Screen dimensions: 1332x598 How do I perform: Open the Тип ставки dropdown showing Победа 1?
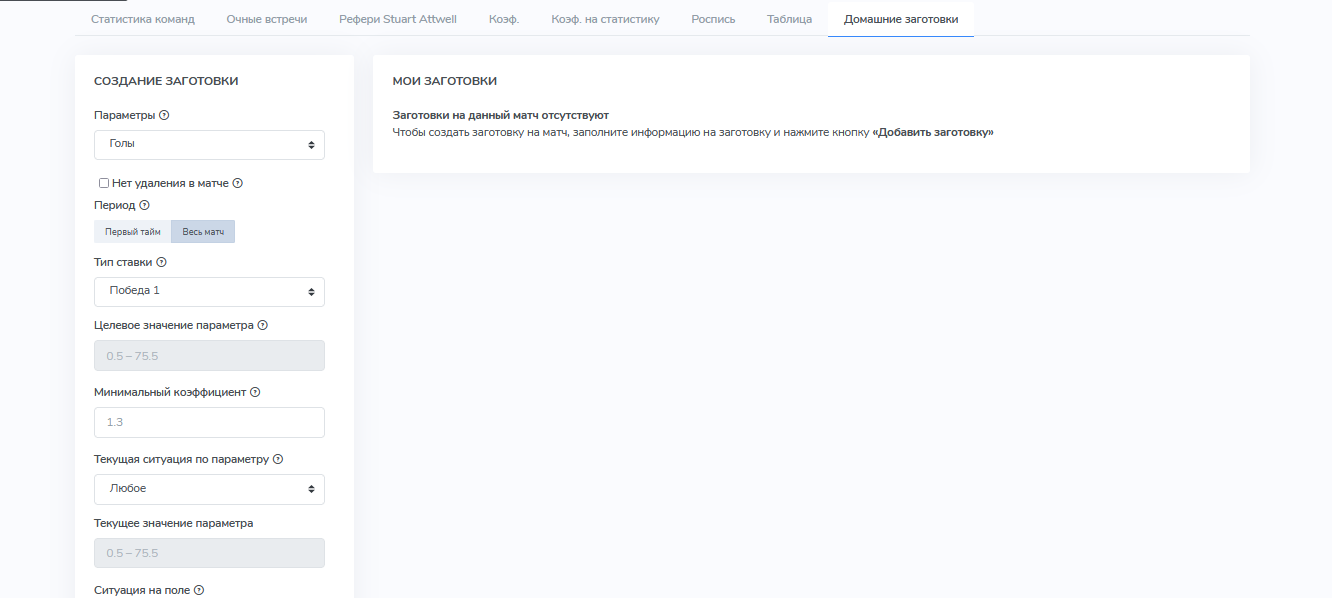click(x=209, y=292)
